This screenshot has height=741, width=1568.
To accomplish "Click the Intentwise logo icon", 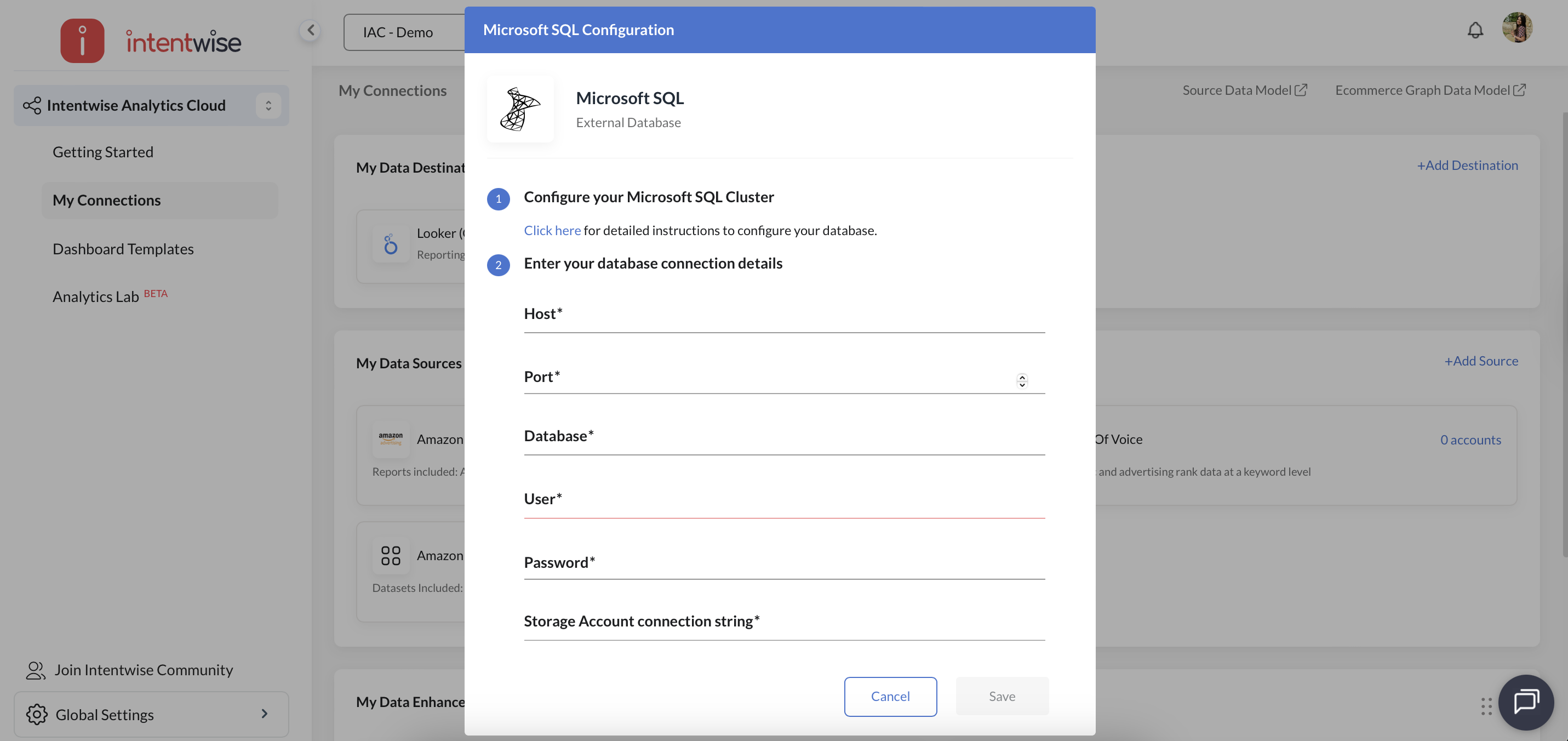I will (x=82, y=41).
